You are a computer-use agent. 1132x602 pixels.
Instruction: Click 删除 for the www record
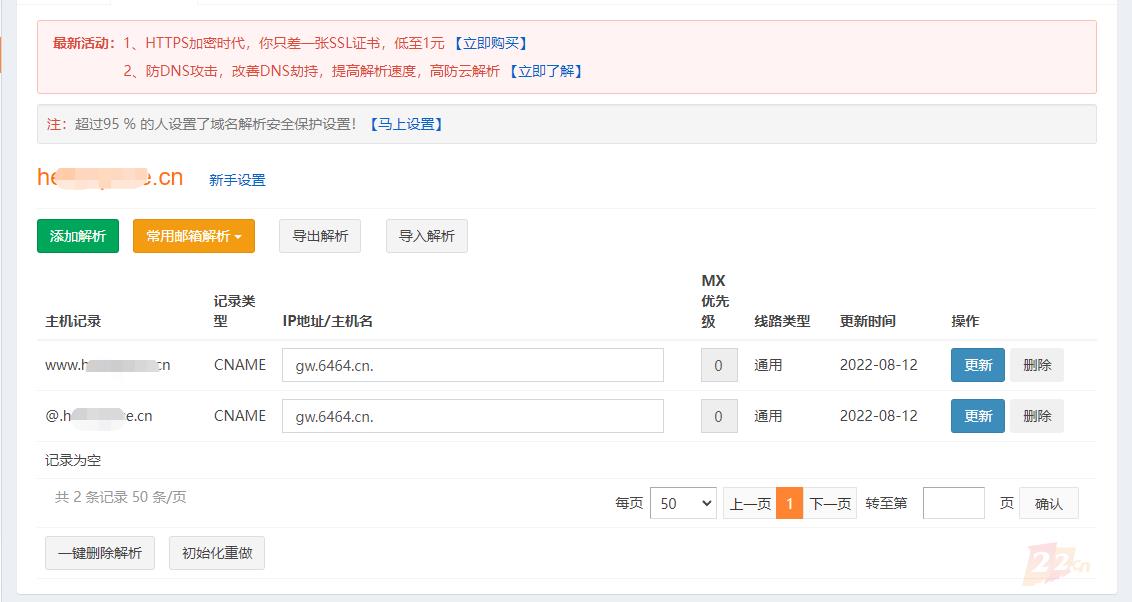coord(1037,365)
